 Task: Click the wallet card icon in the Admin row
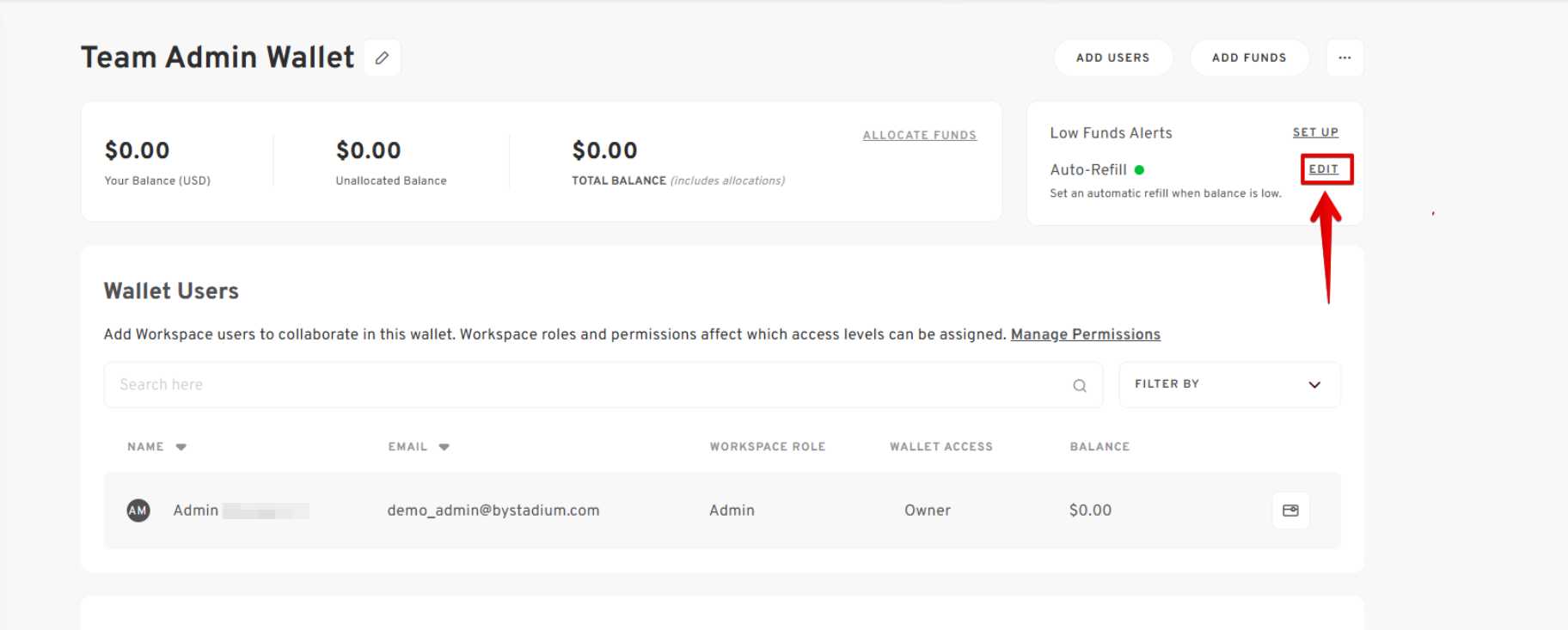tap(1290, 511)
